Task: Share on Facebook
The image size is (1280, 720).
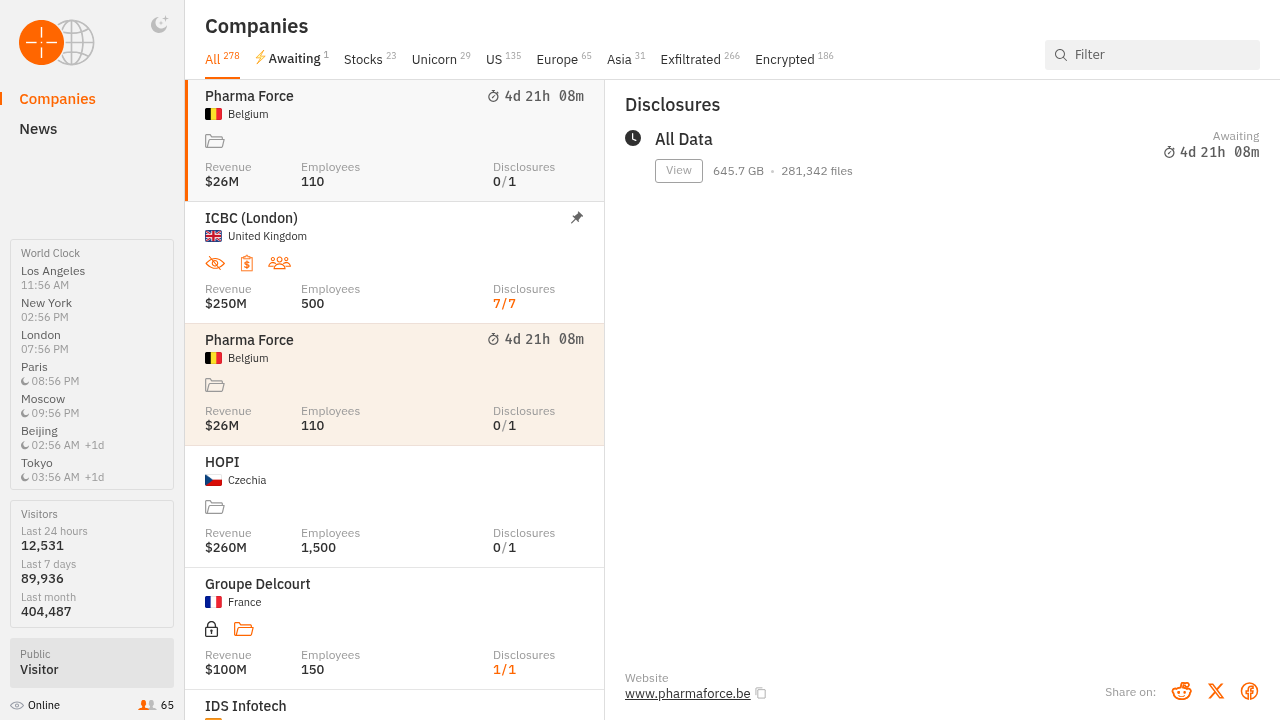Action: pyautogui.click(x=1249, y=691)
